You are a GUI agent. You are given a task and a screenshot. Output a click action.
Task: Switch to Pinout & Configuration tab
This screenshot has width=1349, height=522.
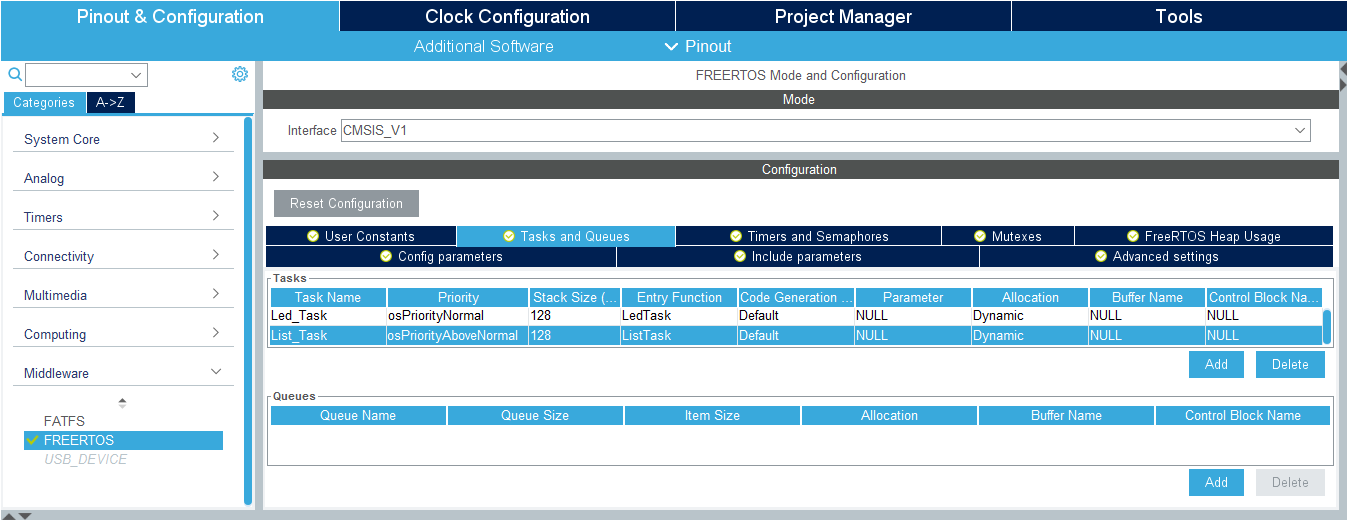point(170,16)
